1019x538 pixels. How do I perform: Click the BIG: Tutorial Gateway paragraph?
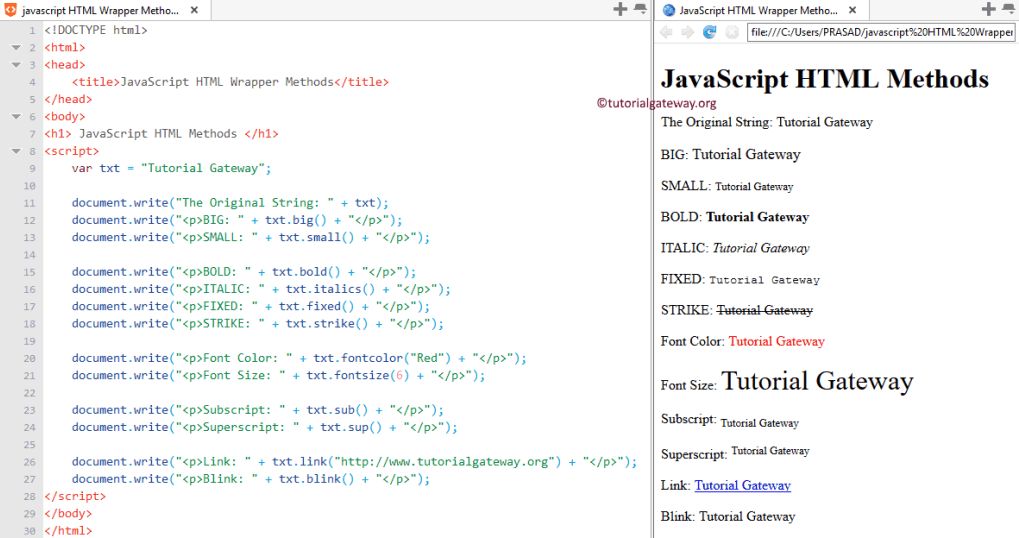(x=730, y=155)
